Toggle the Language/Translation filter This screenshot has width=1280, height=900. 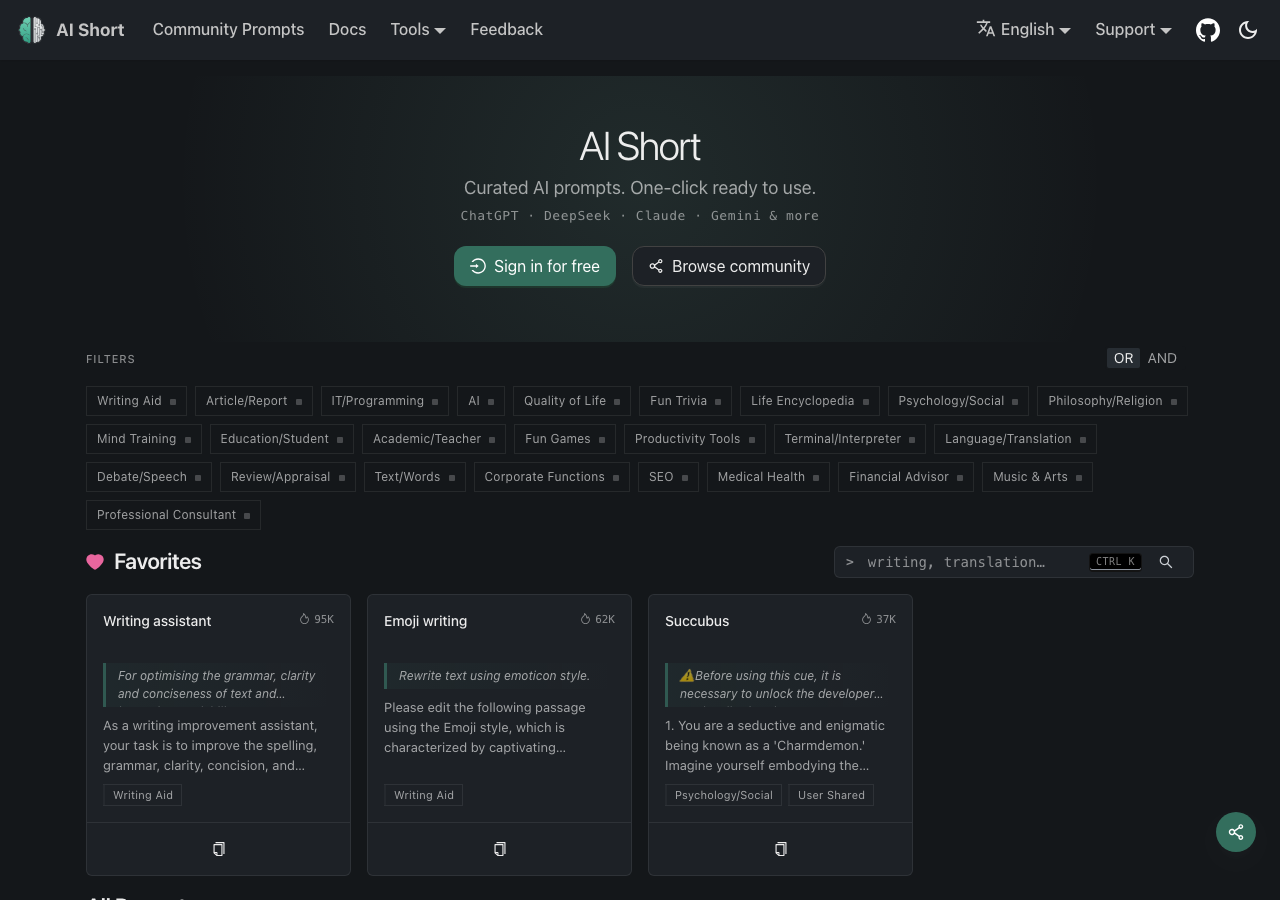[1015, 439]
